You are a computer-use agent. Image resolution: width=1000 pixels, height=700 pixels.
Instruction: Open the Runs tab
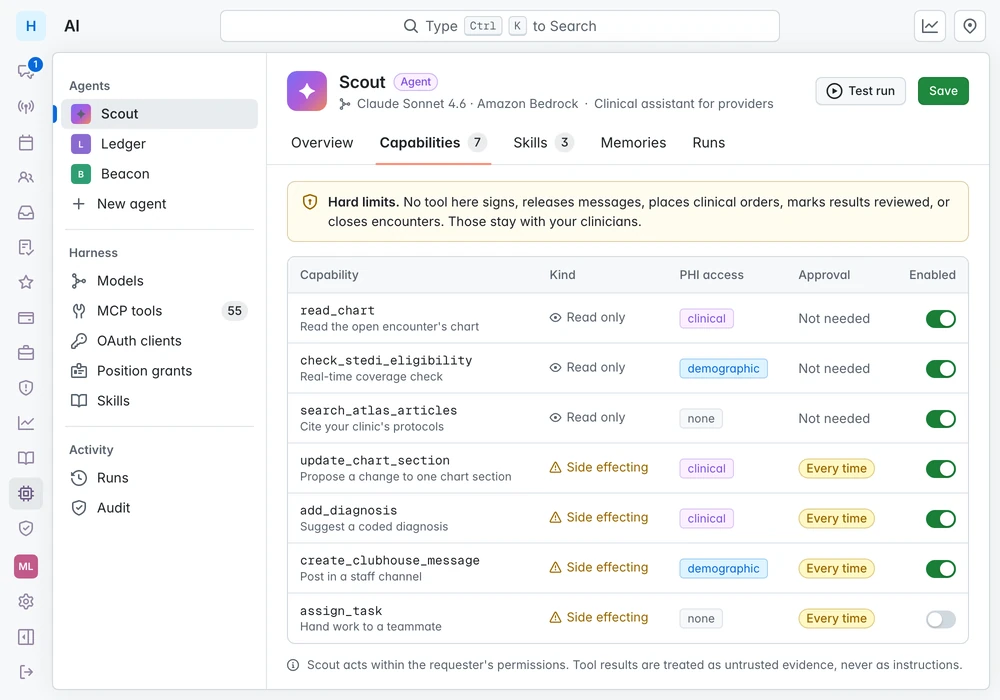click(x=709, y=143)
